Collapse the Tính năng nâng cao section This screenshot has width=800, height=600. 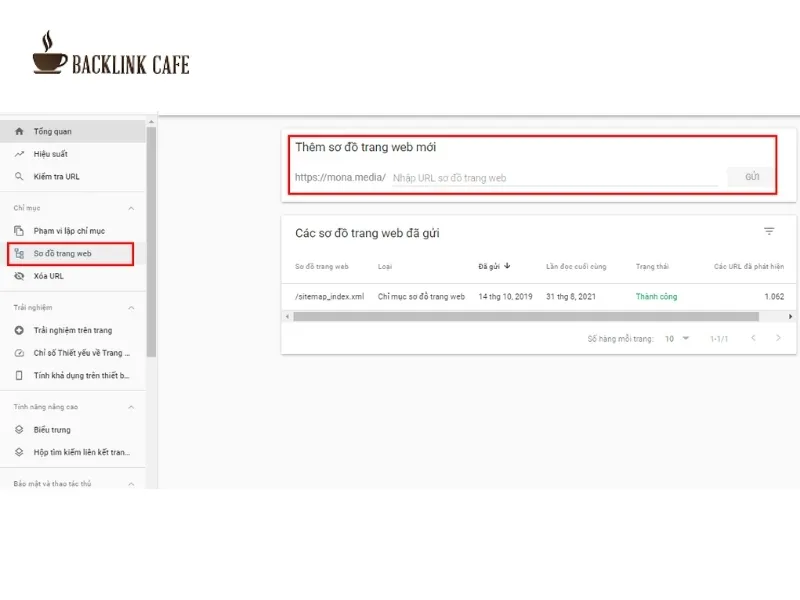tap(131, 407)
